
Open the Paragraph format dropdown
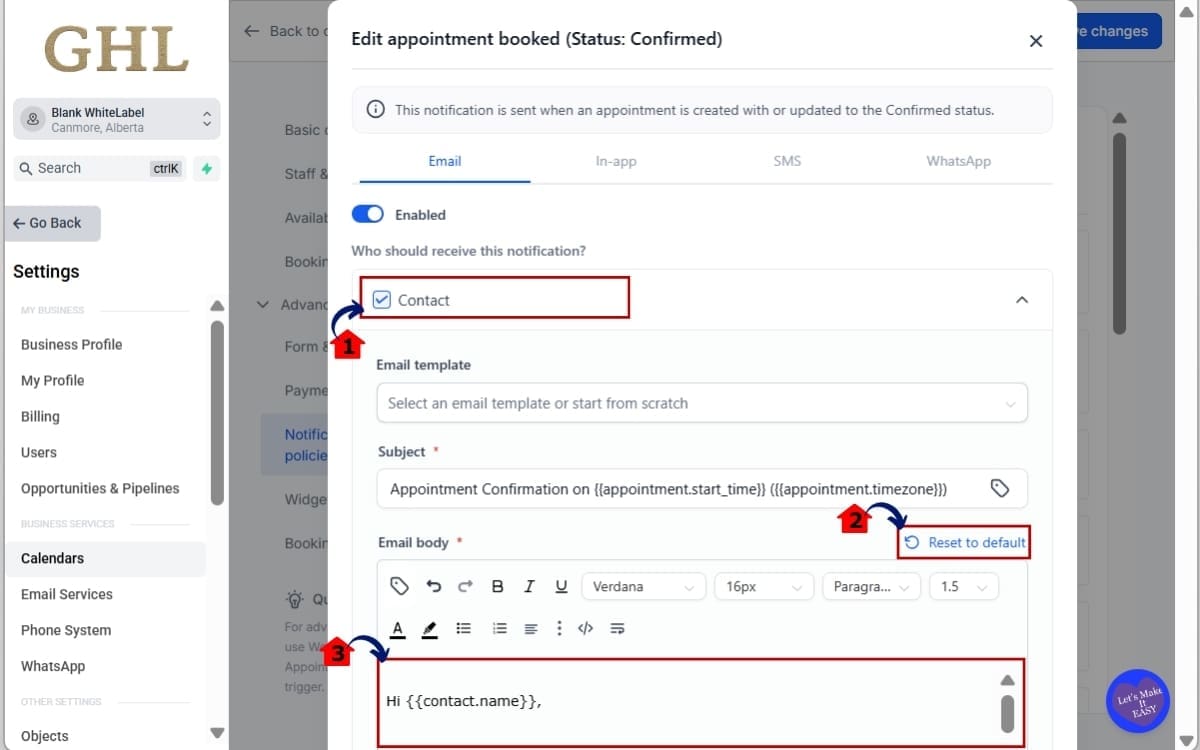(871, 586)
